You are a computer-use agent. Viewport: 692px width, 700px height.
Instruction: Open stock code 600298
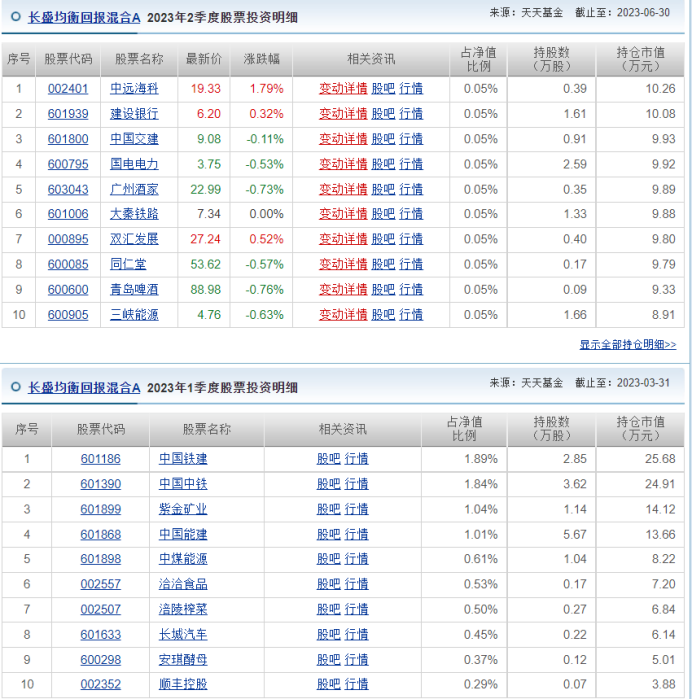tap(100, 660)
